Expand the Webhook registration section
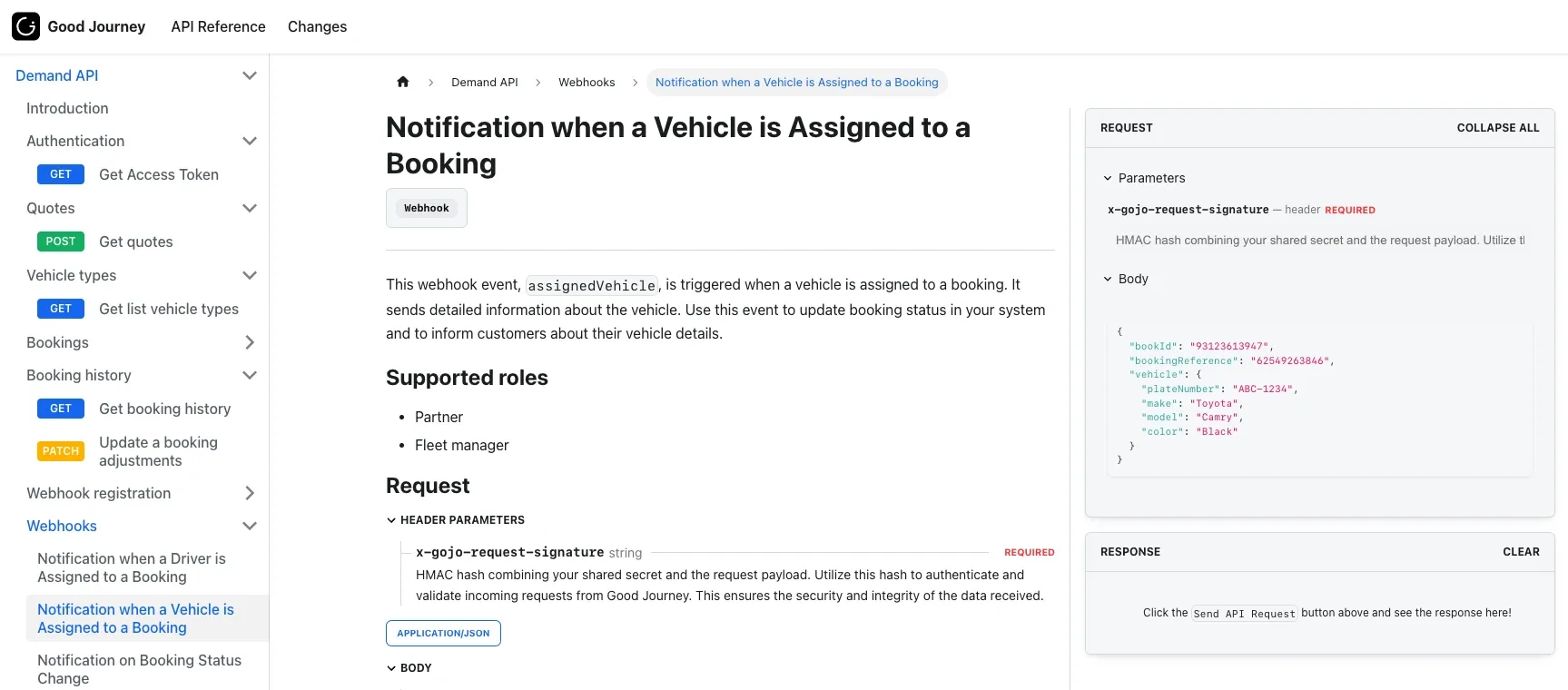This screenshot has width=1568, height=690. (x=250, y=493)
